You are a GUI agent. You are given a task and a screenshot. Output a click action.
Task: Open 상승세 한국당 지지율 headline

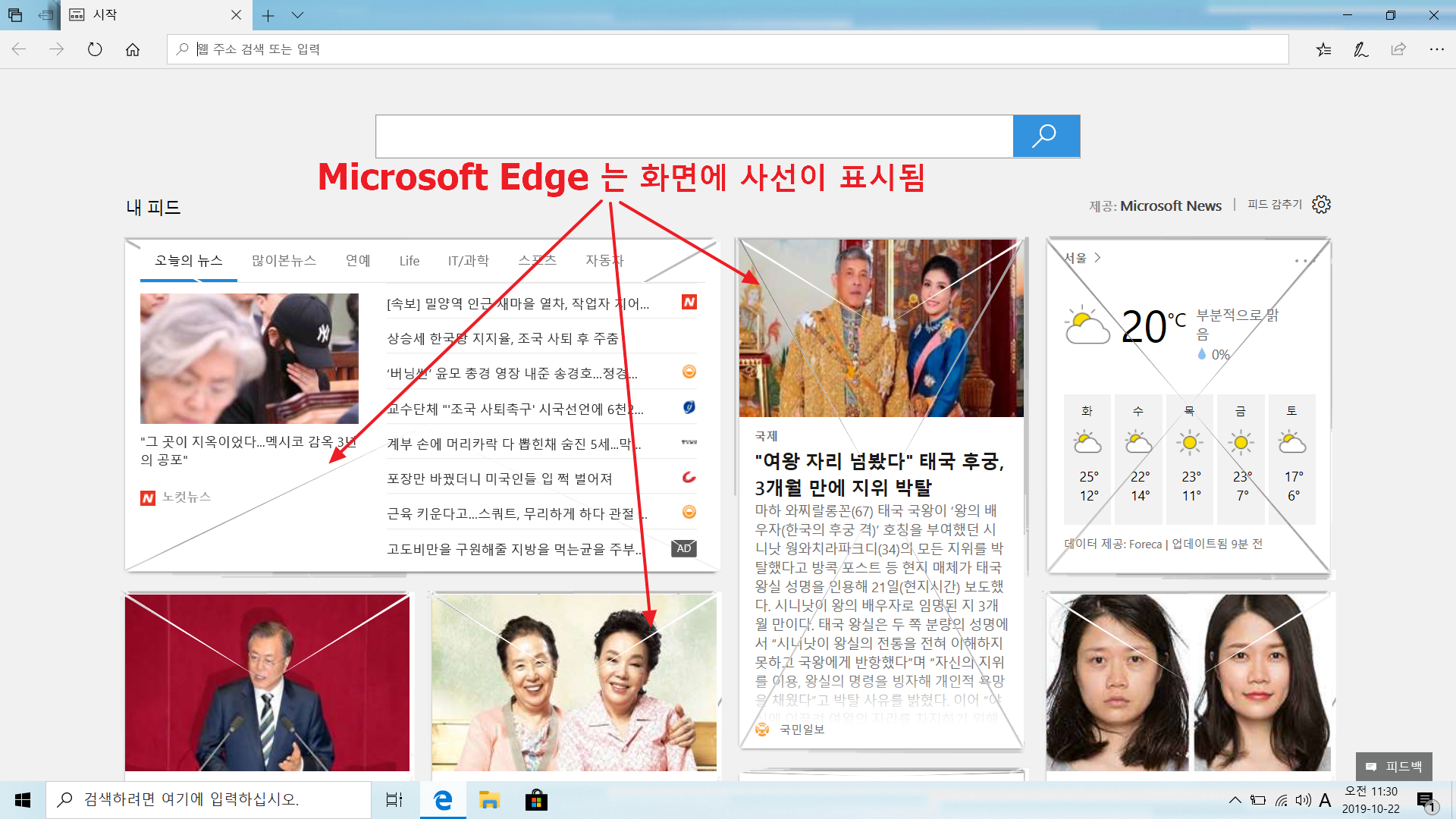tap(503, 338)
